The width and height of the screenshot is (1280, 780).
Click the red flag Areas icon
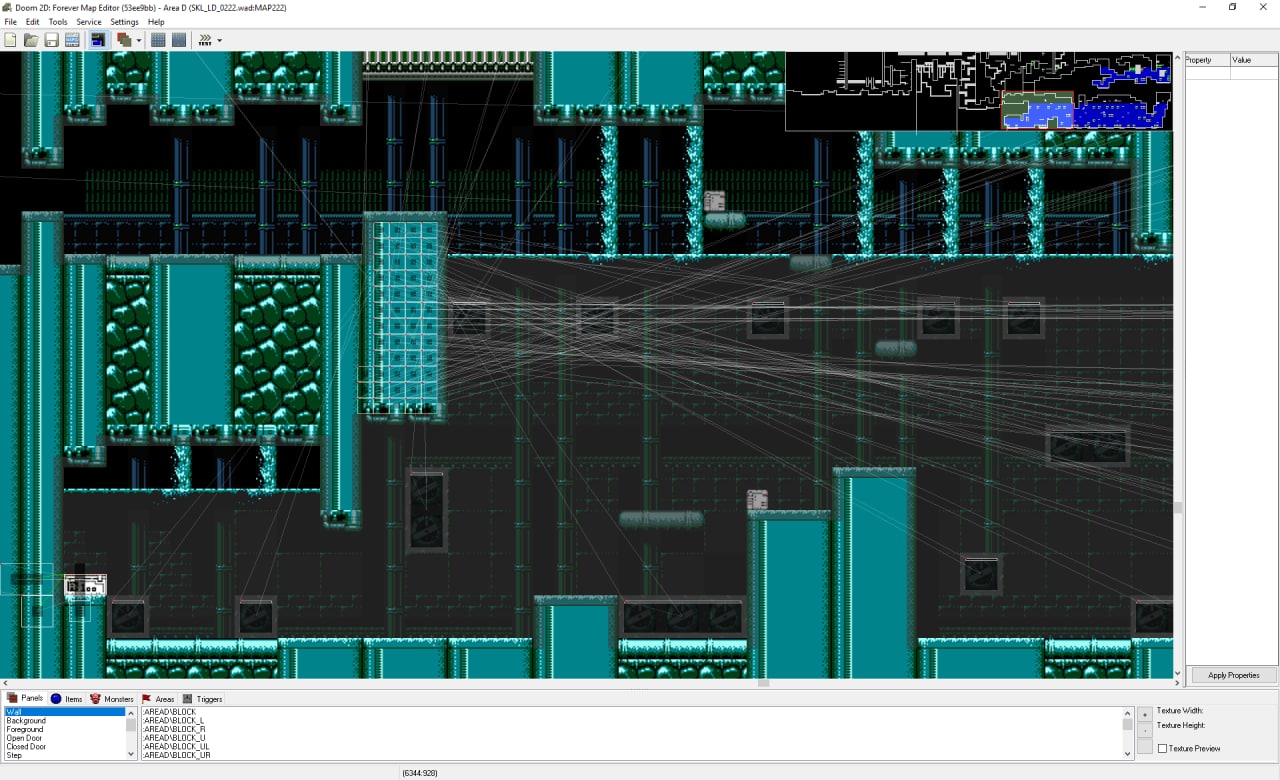pos(146,699)
